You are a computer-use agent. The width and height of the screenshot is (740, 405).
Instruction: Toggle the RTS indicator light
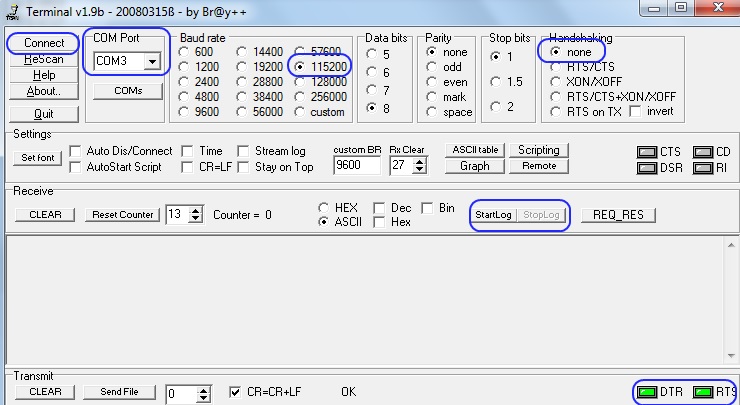tap(704, 392)
